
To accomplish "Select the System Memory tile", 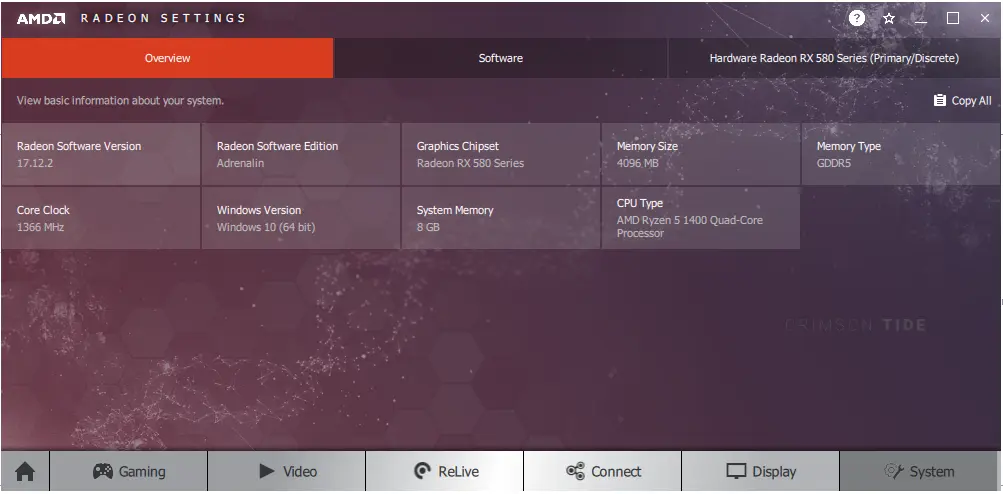I will coord(501,218).
